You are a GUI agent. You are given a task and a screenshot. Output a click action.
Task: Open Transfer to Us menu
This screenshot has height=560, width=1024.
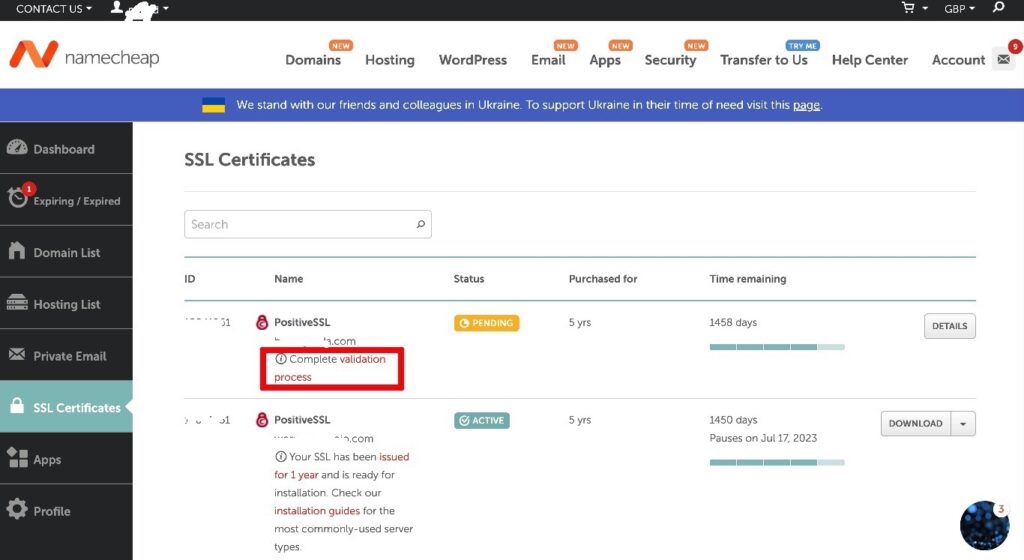763,59
